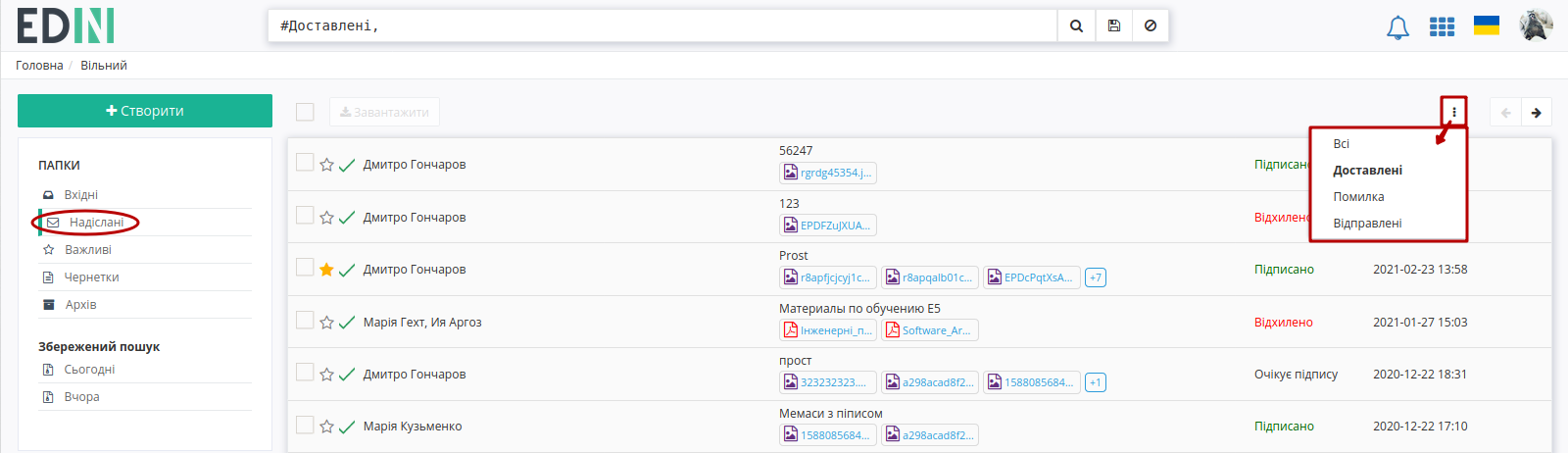Clear search with the ban icon

[1151, 26]
